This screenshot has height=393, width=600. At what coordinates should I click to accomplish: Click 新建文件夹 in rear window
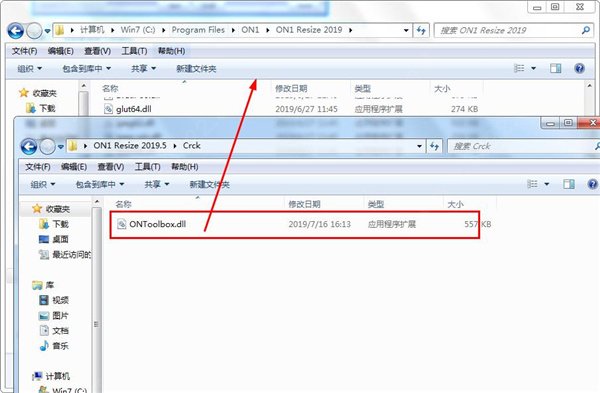196,69
